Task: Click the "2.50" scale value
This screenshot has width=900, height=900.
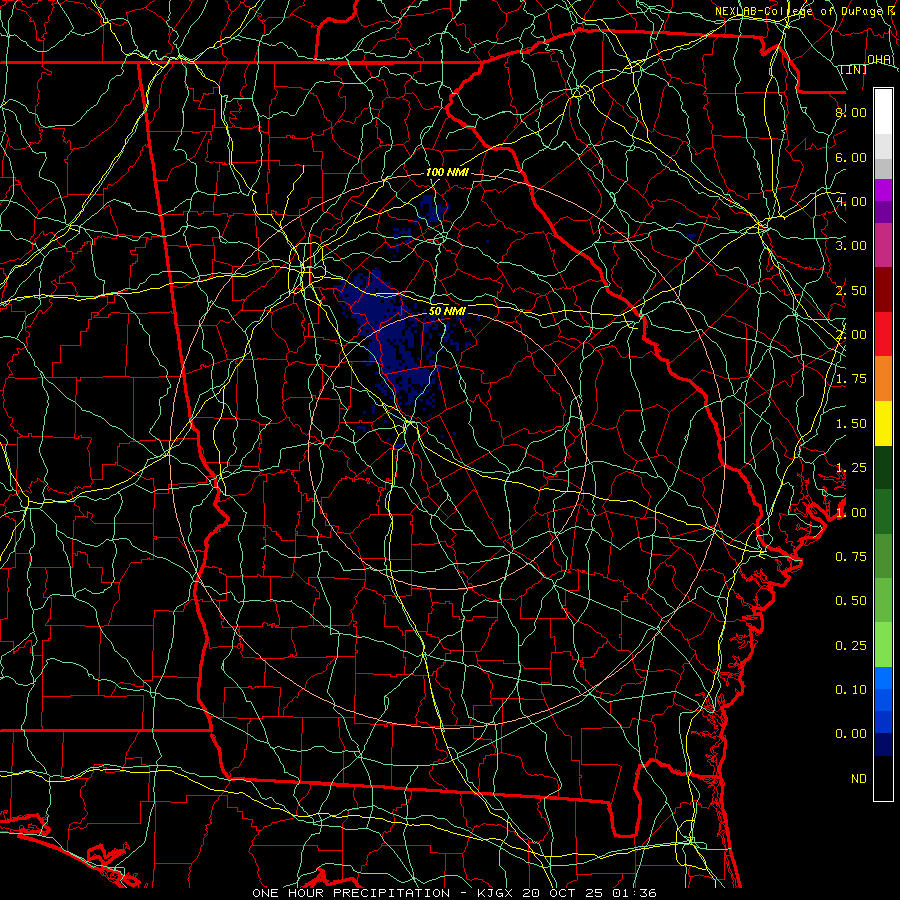Action: [x=851, y=290]
